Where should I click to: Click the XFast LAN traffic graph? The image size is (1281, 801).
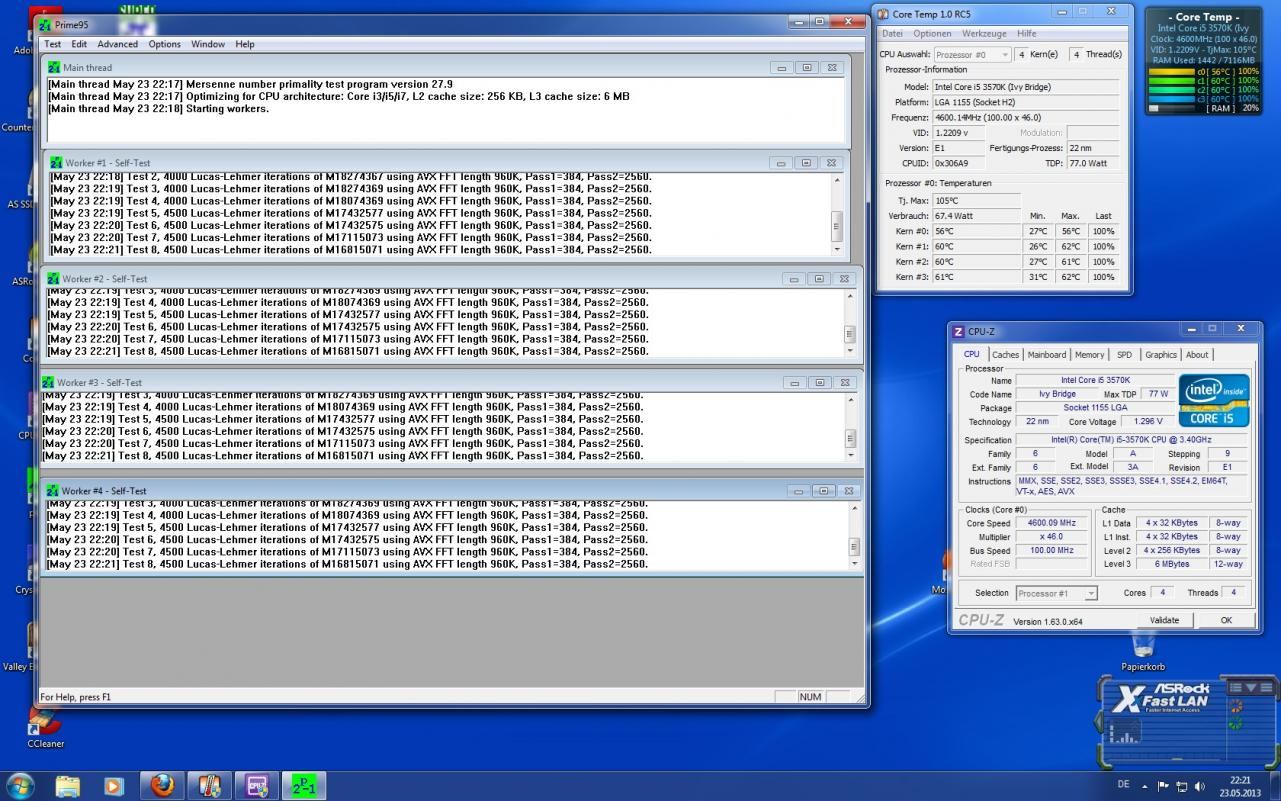point(1126,732)
